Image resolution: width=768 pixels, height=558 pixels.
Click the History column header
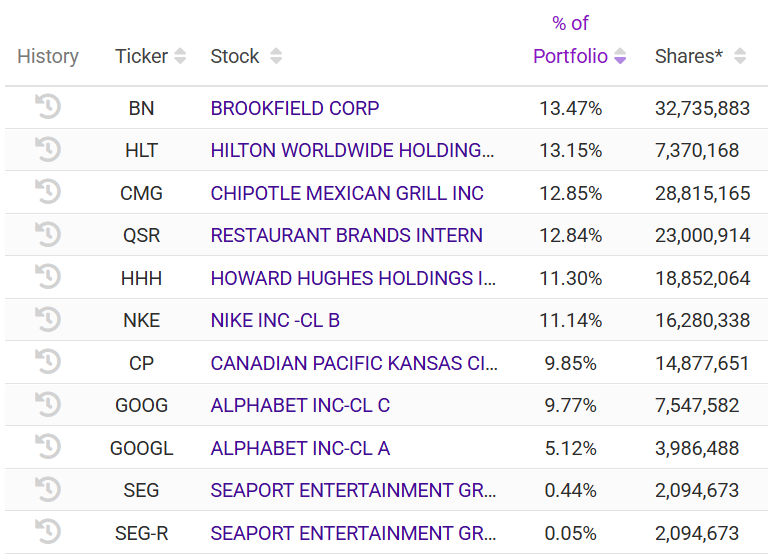tap(48, 56)
